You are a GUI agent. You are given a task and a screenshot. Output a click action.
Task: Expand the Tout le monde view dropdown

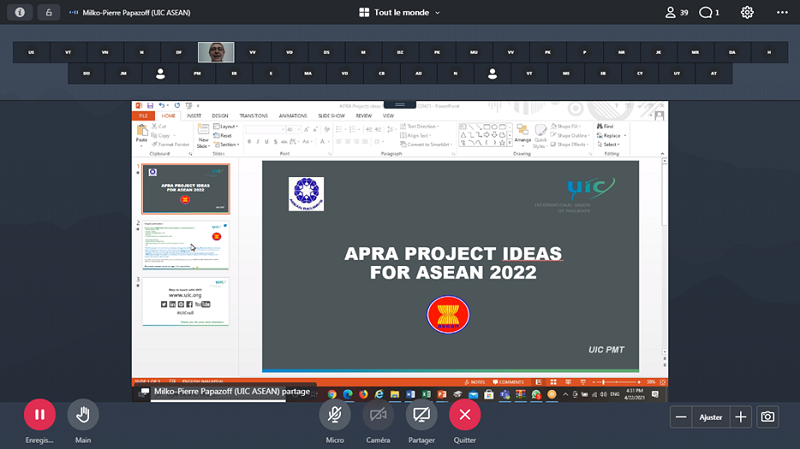tap(399, 12)
